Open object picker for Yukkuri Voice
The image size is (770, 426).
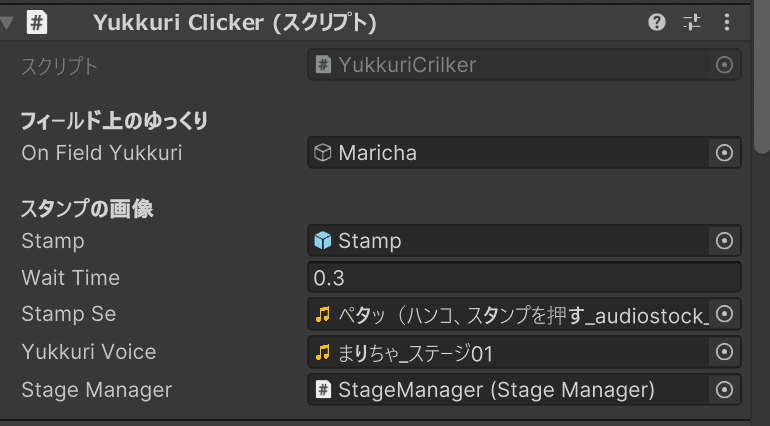[724, 352]
